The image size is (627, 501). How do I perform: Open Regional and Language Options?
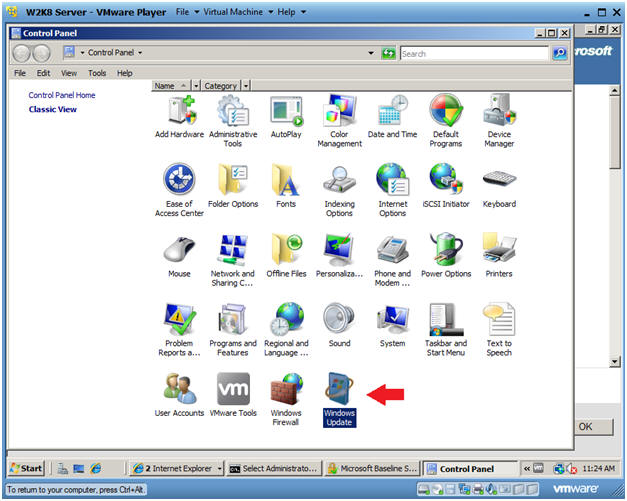click(286, 329)
